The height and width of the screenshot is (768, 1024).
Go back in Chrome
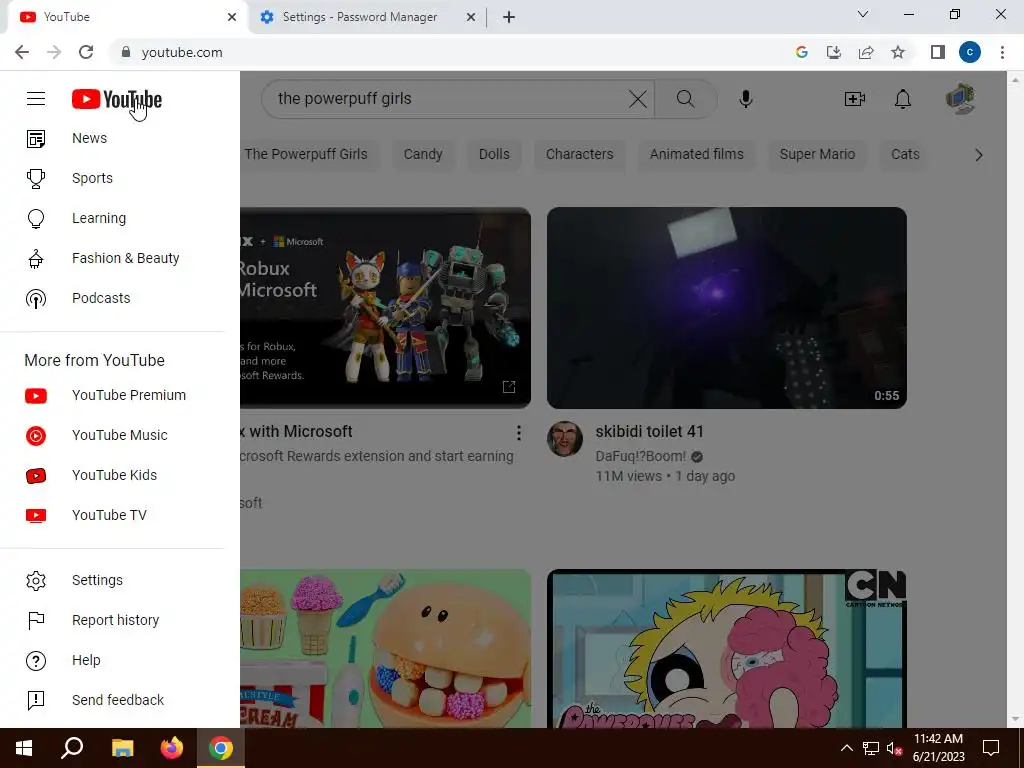click(x=22, y=52)
